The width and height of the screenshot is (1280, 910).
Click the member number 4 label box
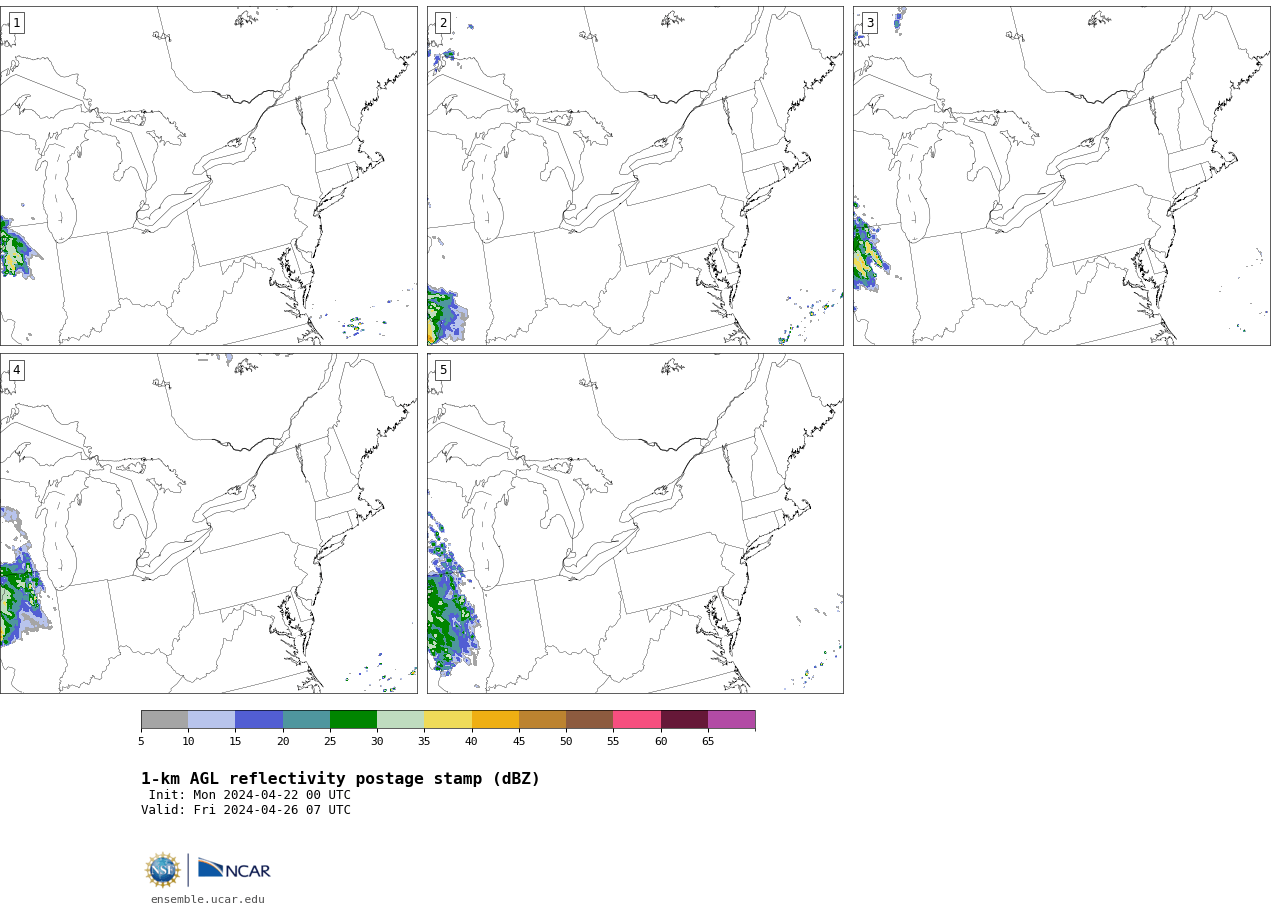tap(16, 370)
